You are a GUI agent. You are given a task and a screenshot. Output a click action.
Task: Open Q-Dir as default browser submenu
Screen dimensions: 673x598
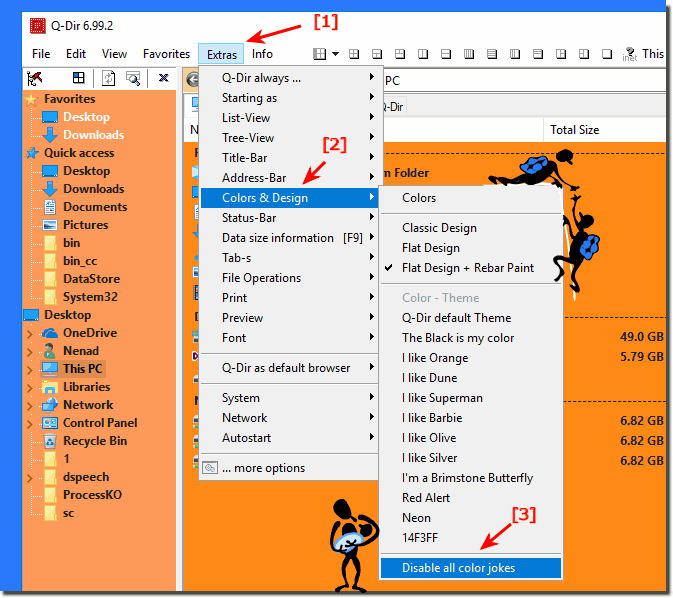[289, 368]
